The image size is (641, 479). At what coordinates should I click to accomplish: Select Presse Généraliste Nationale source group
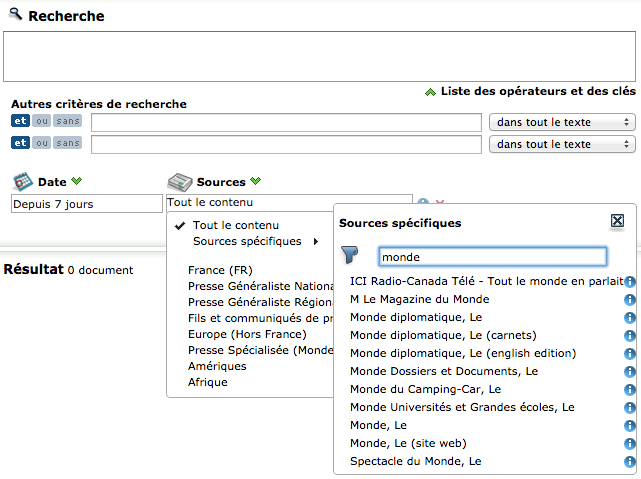[x=261, y=286]
